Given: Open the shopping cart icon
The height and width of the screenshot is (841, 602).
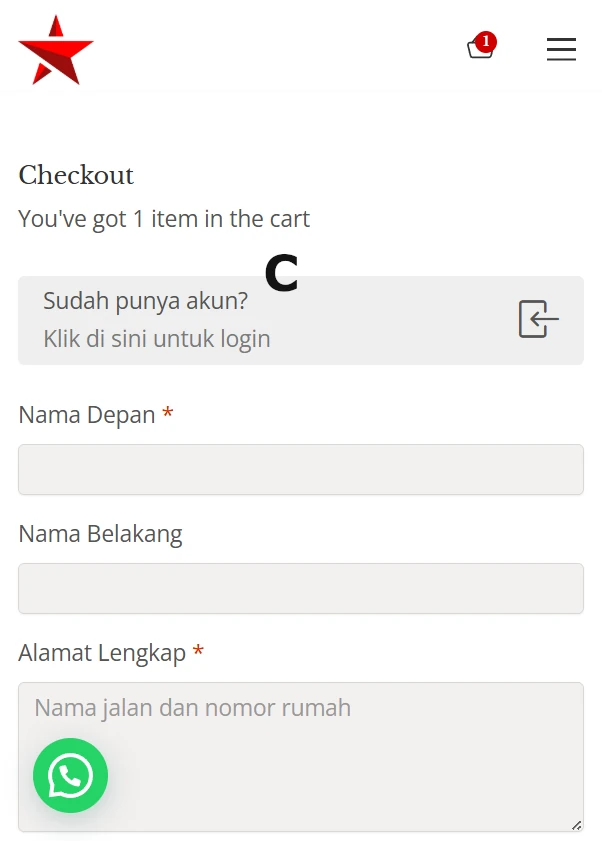Looking at the screenshot, I should pos(479,48).
